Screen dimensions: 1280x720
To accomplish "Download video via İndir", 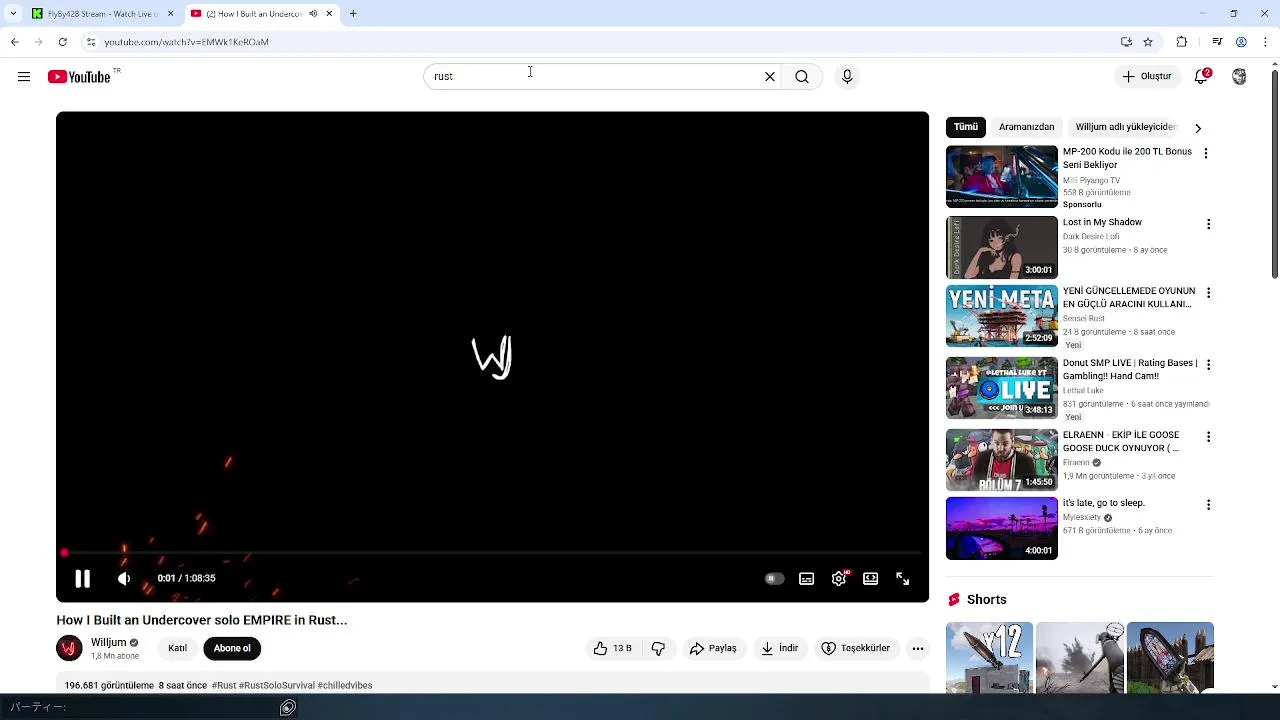I will (780, 648).
